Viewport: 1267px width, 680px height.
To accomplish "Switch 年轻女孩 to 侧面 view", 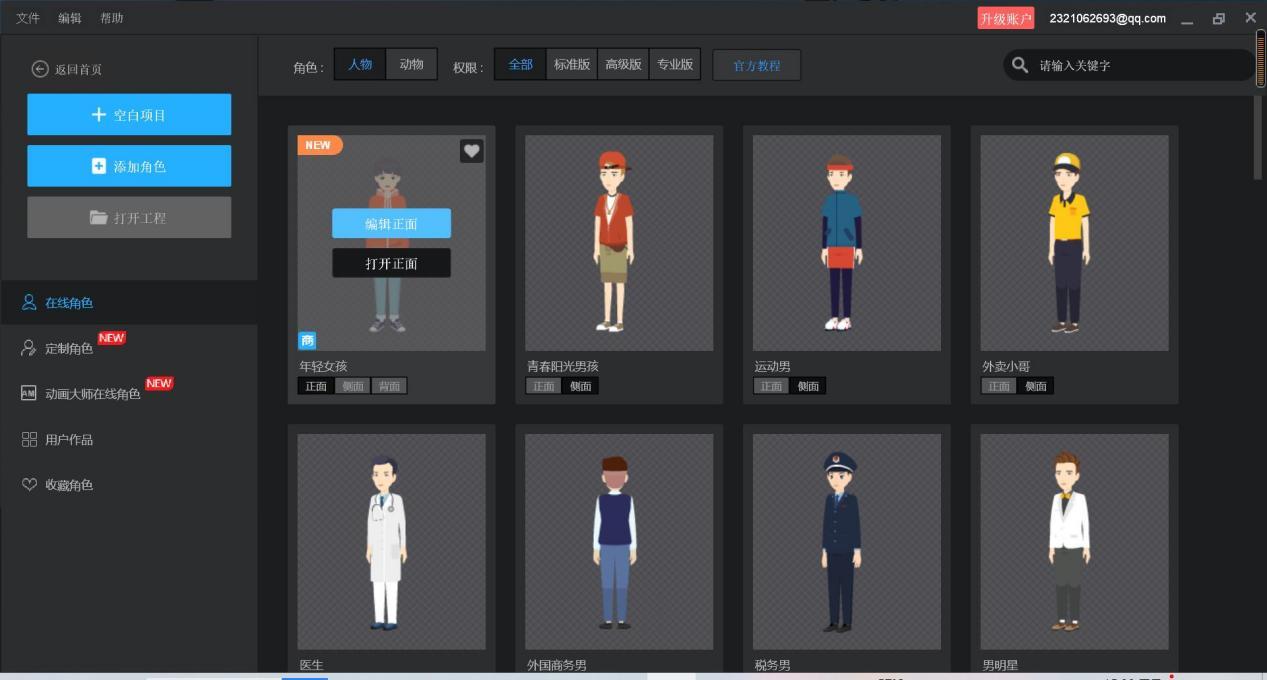I will click(352, 386).
